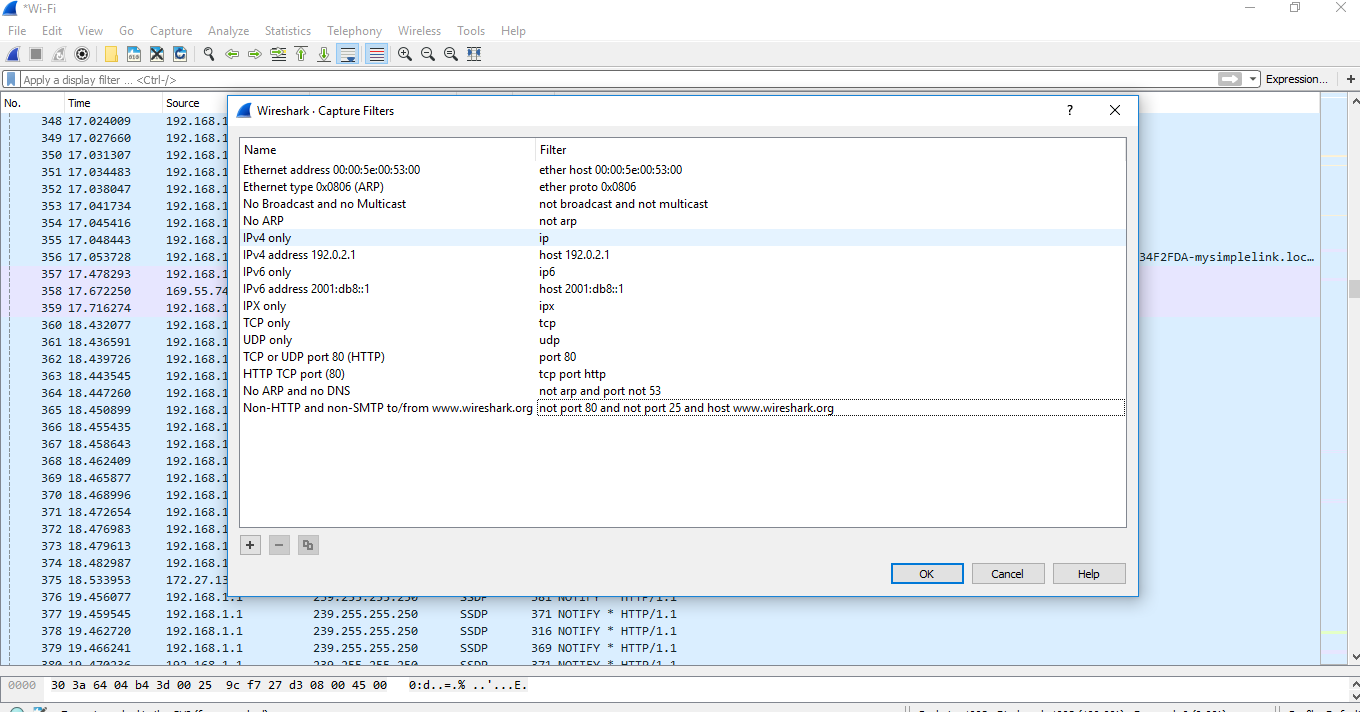Image resolution: width=1360 pixels, height=712 pixels.
Task: Apply the display filter arrow button
Action: pyautogui.click(x=1230, y=79)
